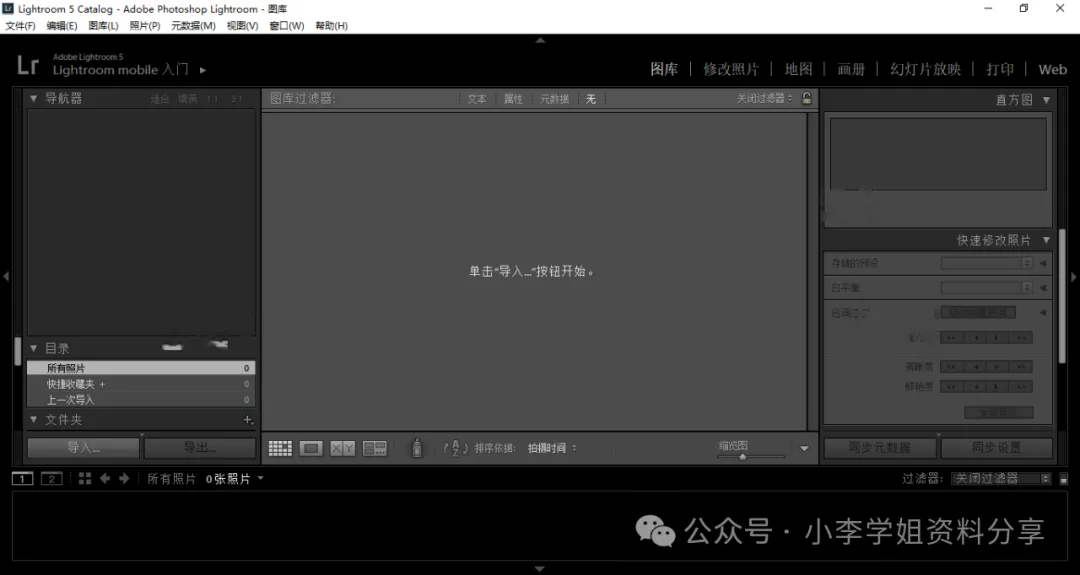Click the filmstrip grid shortcut icon
The height and width of the screenshot is (575, 1080).
pyautogui.click(x=85, y=479)
